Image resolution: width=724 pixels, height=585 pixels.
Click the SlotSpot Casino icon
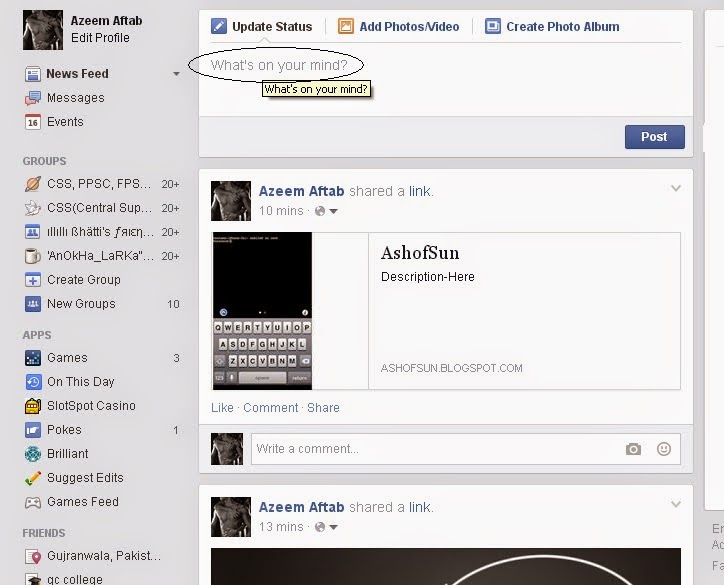[33, 406]
